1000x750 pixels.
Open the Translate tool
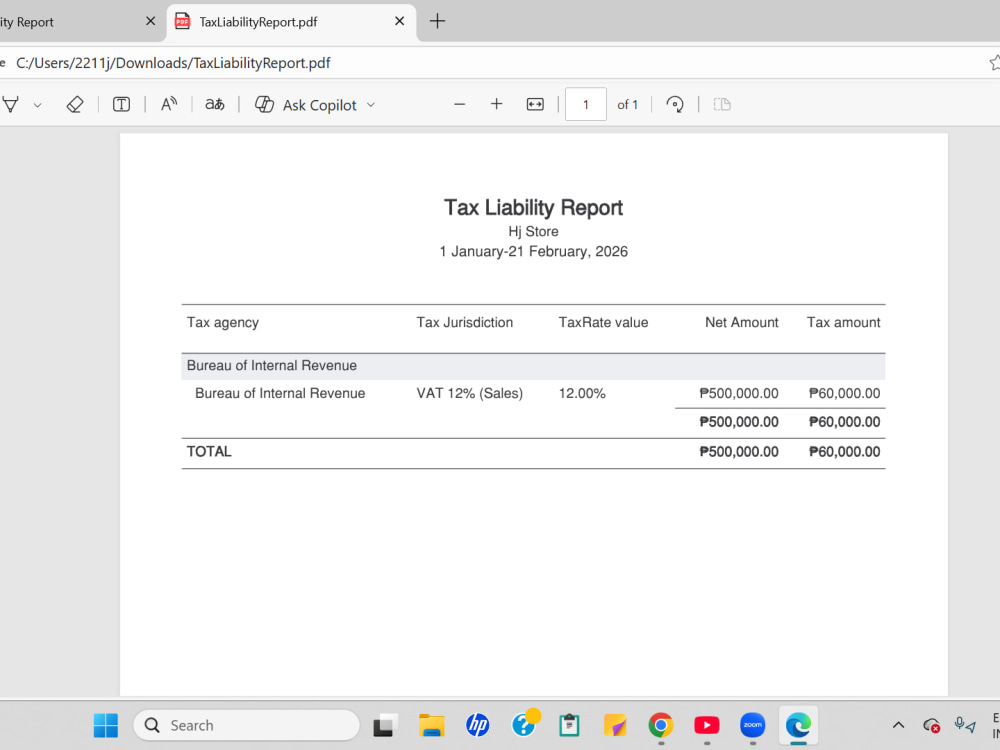(215, 105)
